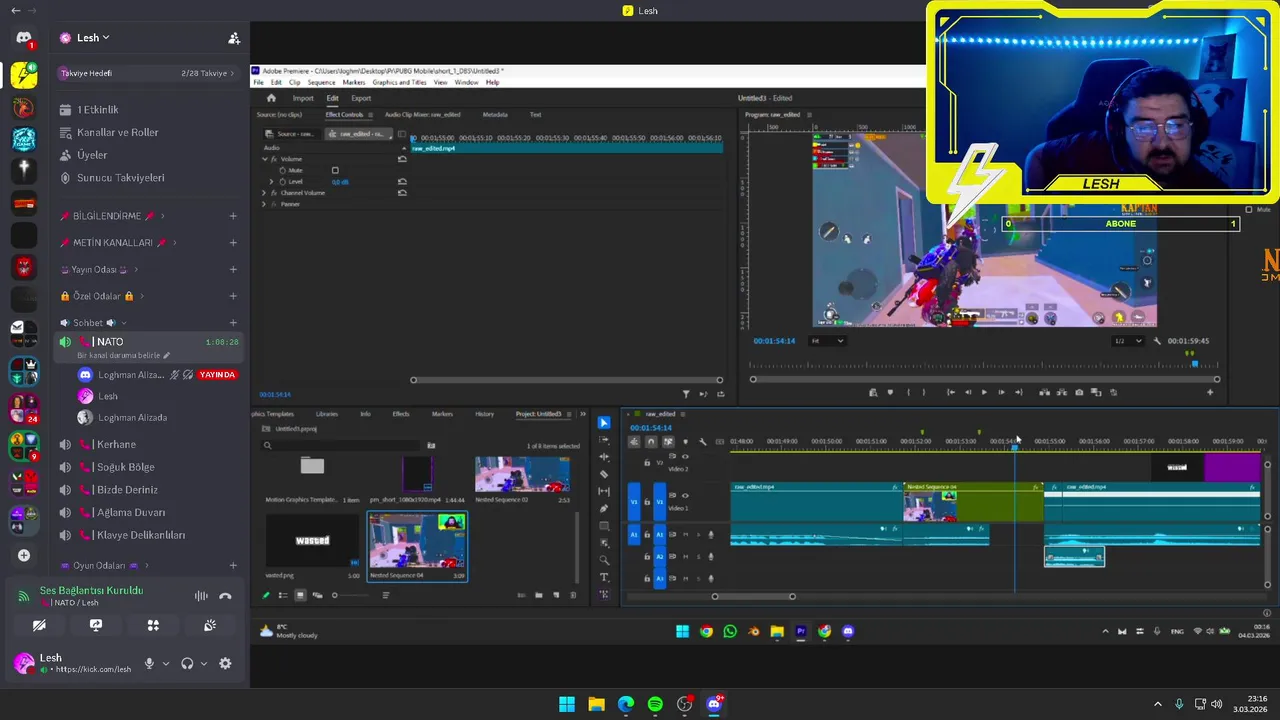
Task: Hide Video 1 track eye icon
Action: [685, 495]
